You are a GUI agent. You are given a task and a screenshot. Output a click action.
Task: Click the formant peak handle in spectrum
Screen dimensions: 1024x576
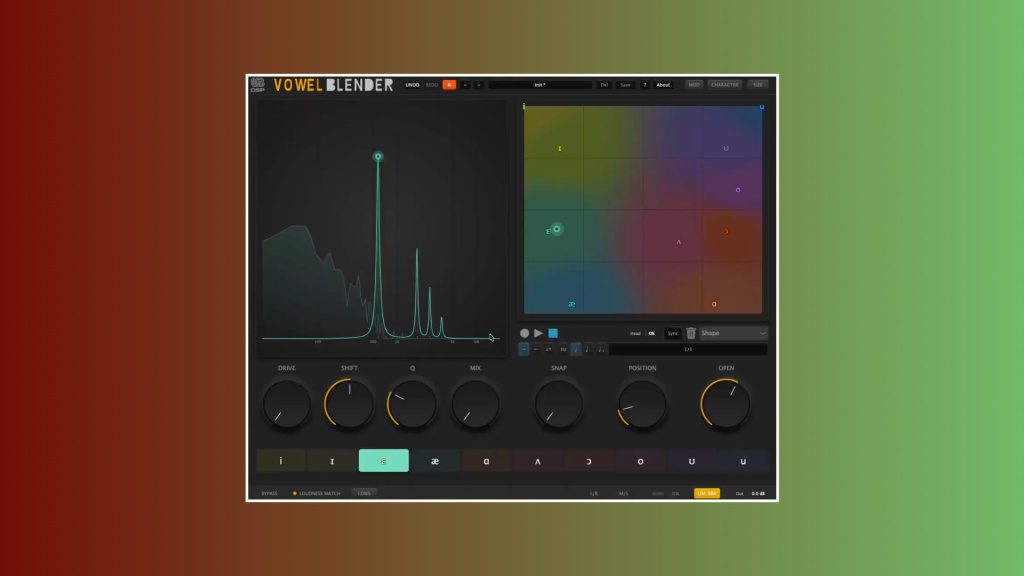[x=378, y=157]
